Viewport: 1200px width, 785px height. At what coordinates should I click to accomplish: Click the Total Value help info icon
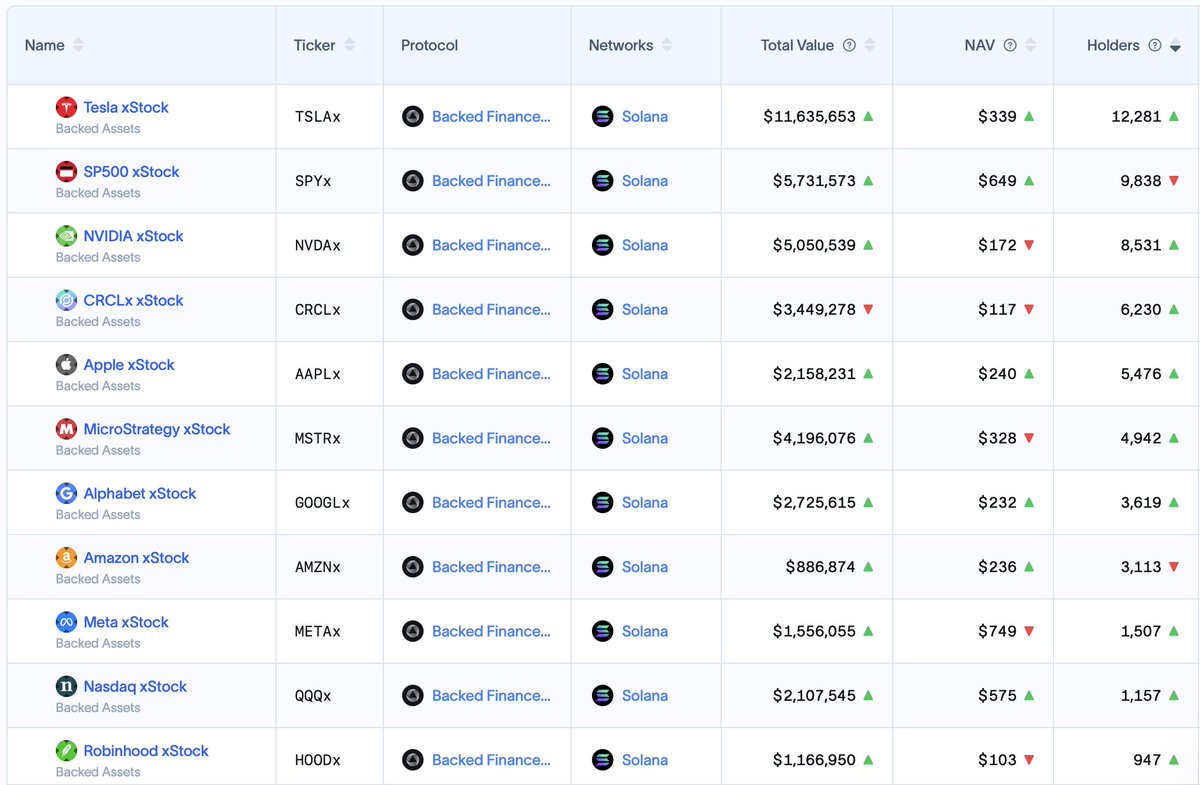point(849,45)
